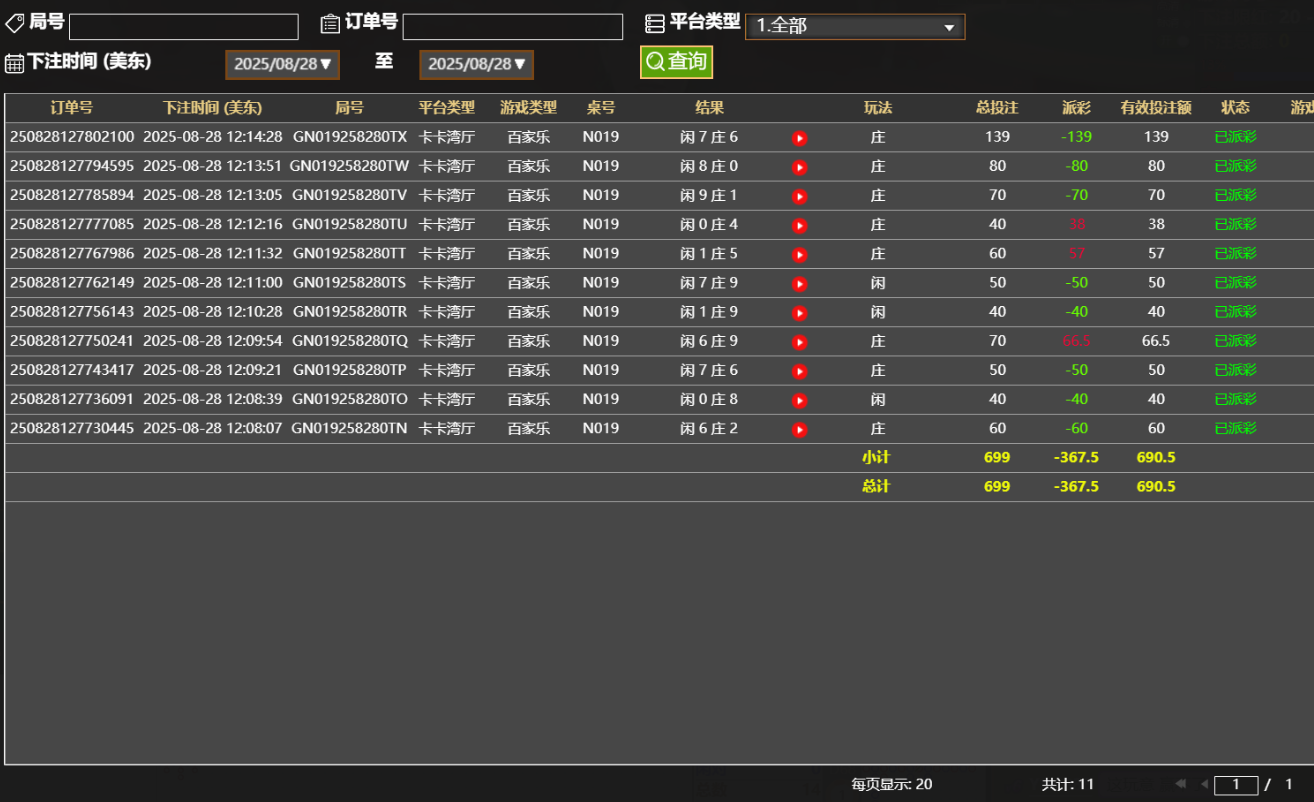Image resolution: width=1314 pixels, height=802 pixels.
Task: Open the 平台类型 dropdown showing 1.全部
Action: tap(855, 26)
